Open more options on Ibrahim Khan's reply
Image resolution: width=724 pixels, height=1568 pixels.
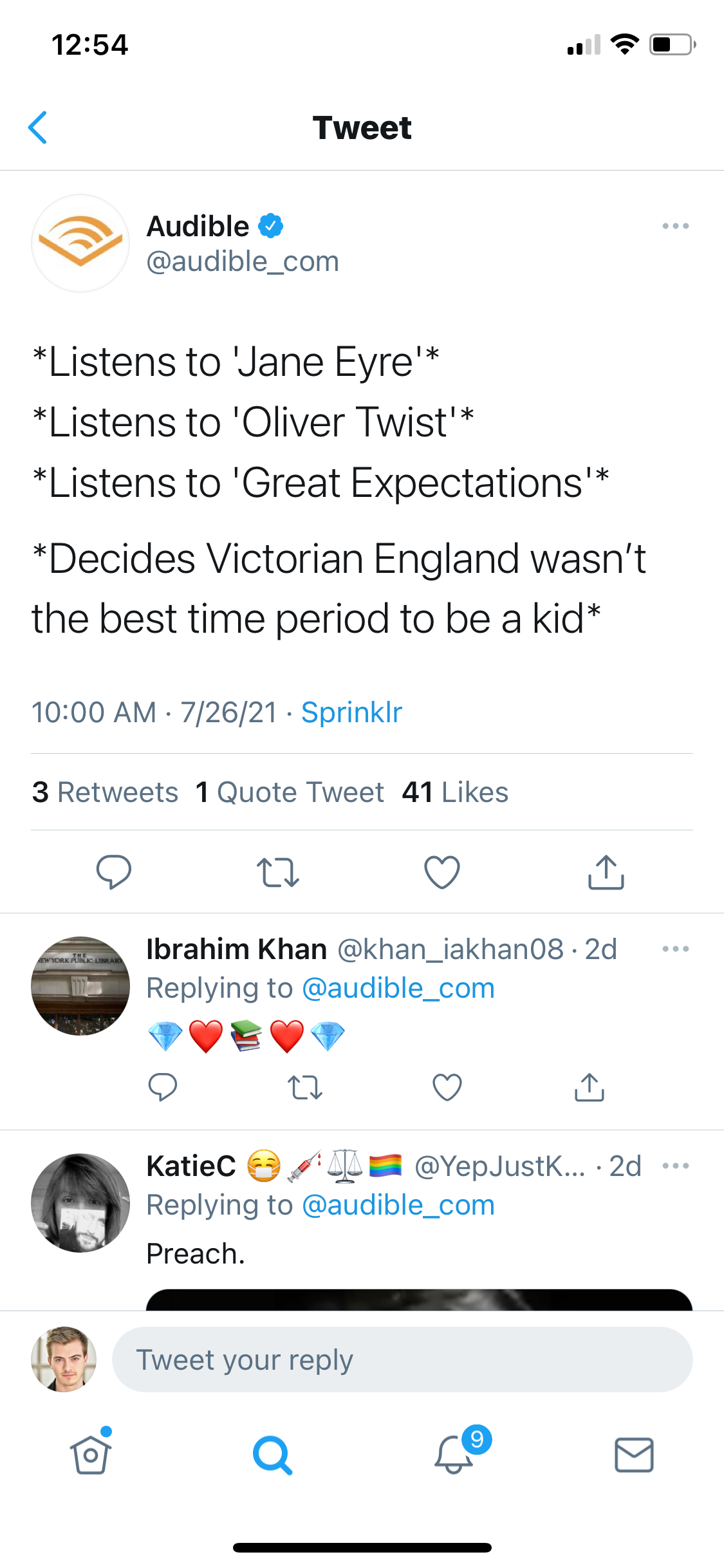[x=675, y=949]
